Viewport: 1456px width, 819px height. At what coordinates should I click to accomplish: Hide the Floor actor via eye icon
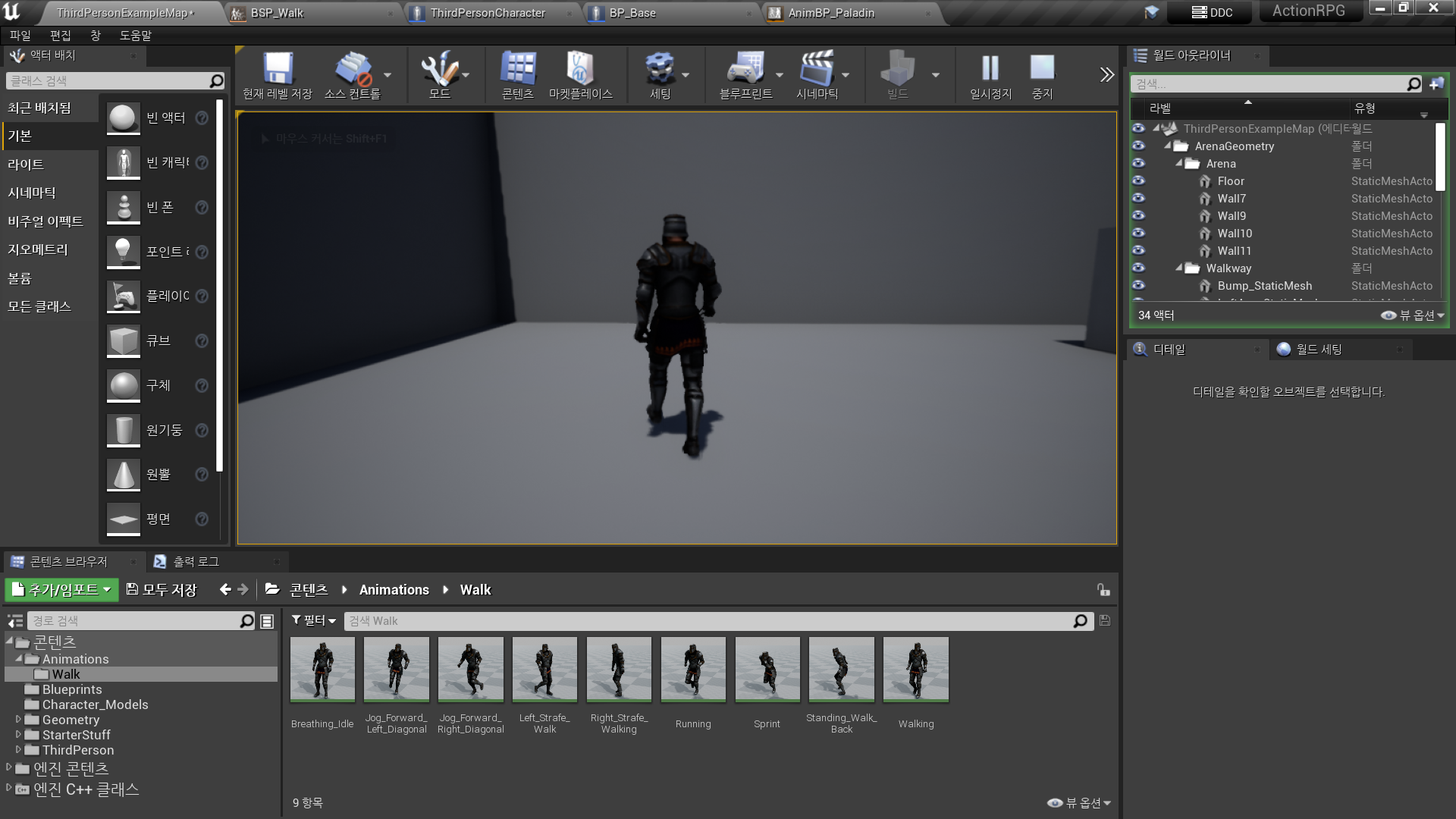click(1138, 181)
